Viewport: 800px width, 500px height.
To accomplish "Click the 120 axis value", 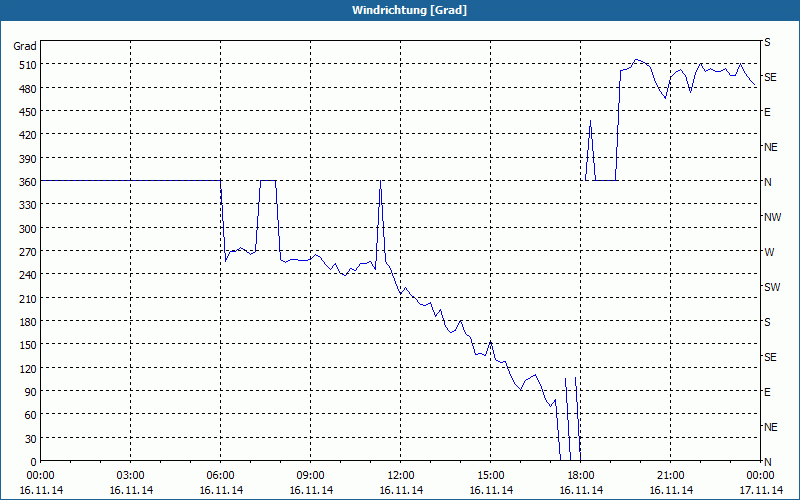I will (28, 368).
